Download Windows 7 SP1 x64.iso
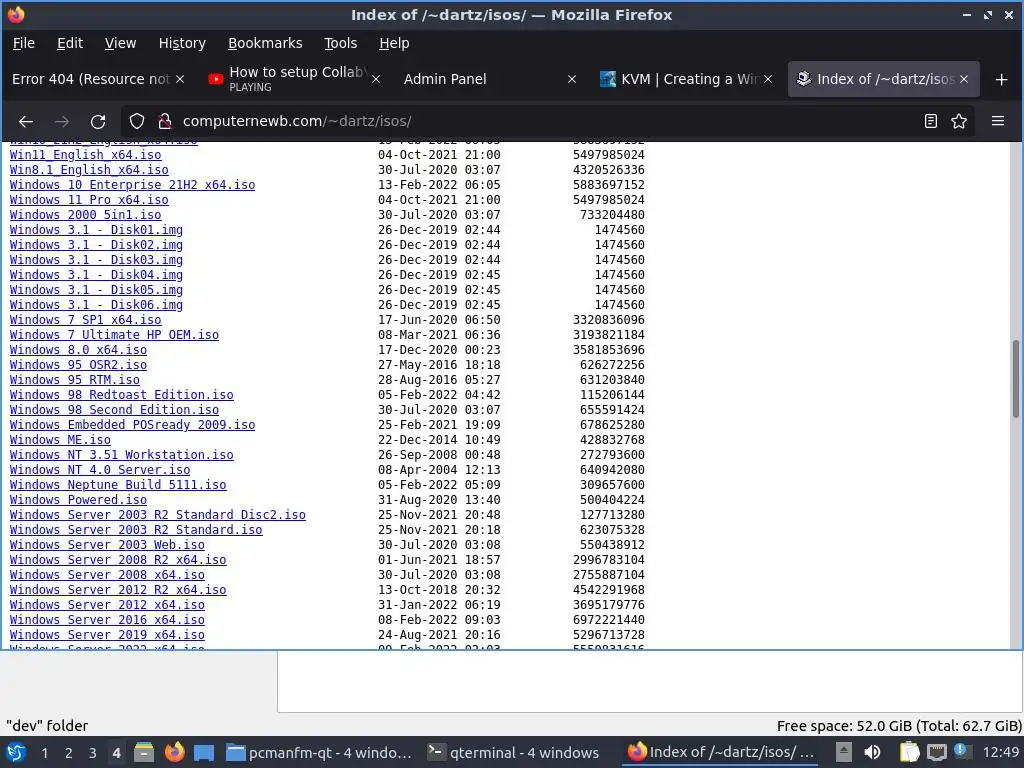Viewport: 1024px width, 768px height. tap(86, 320)
